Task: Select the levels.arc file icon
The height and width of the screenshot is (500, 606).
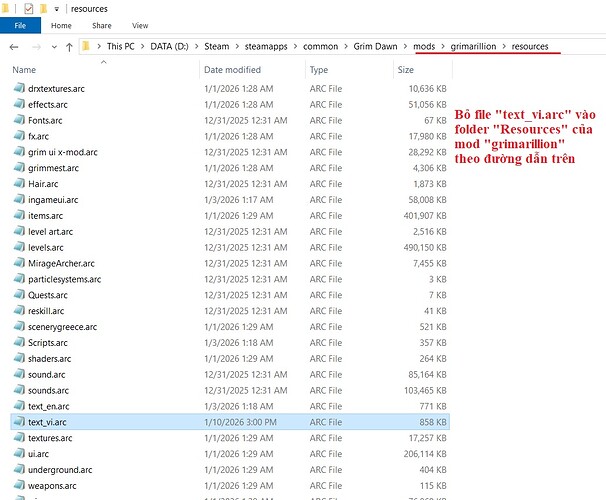Action: (19, 247)
